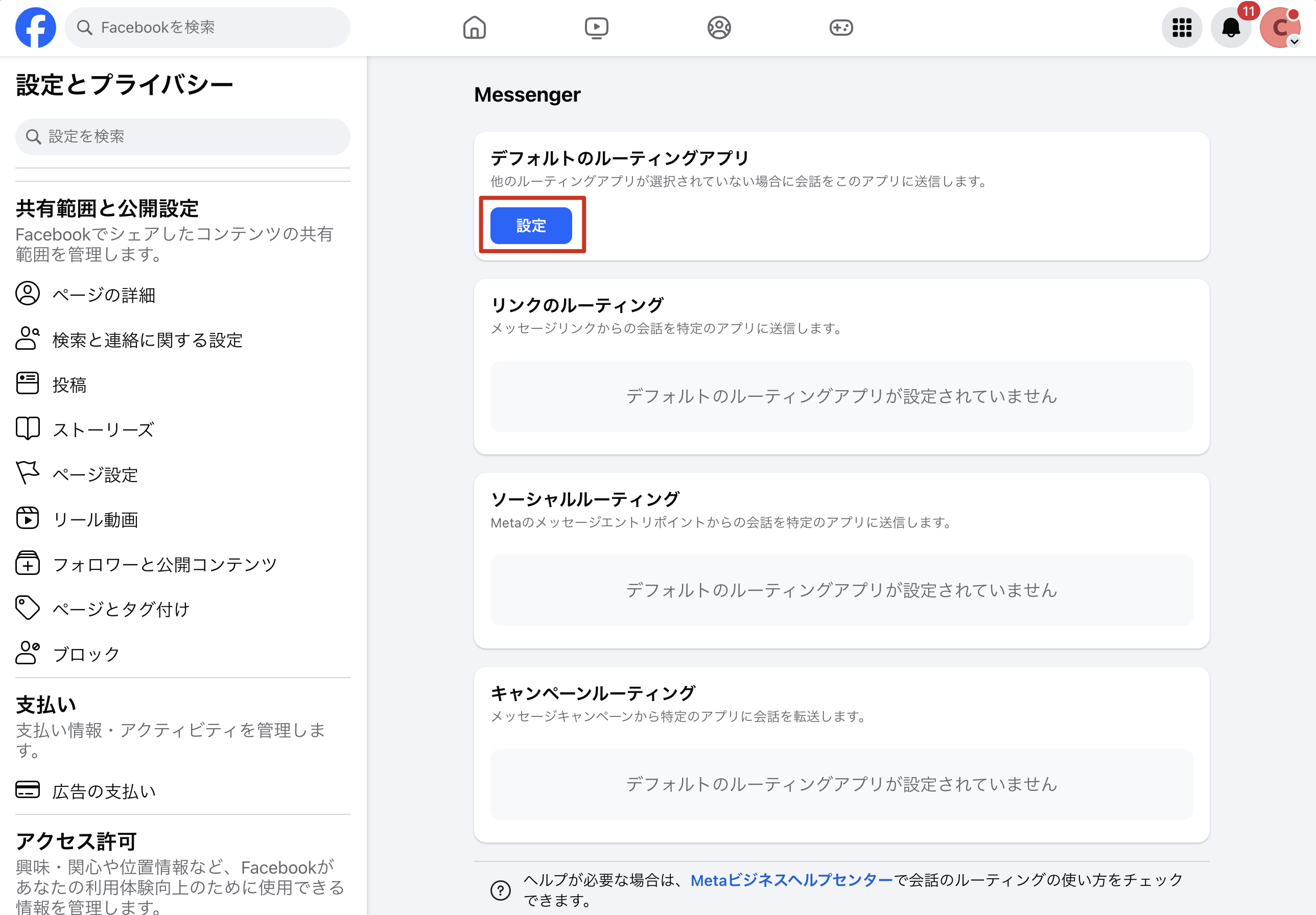Focus the Facebookを検索 search field

(207, 28)
